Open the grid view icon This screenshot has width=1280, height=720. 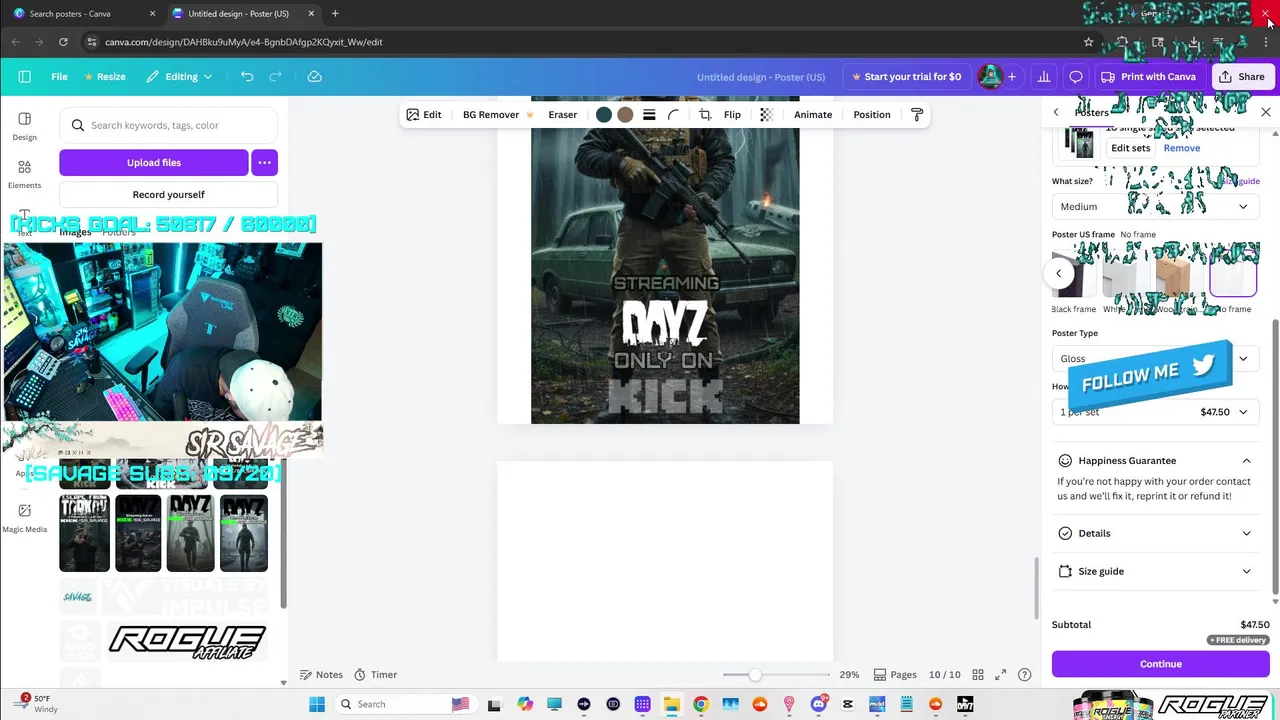[x=978, y=675]
